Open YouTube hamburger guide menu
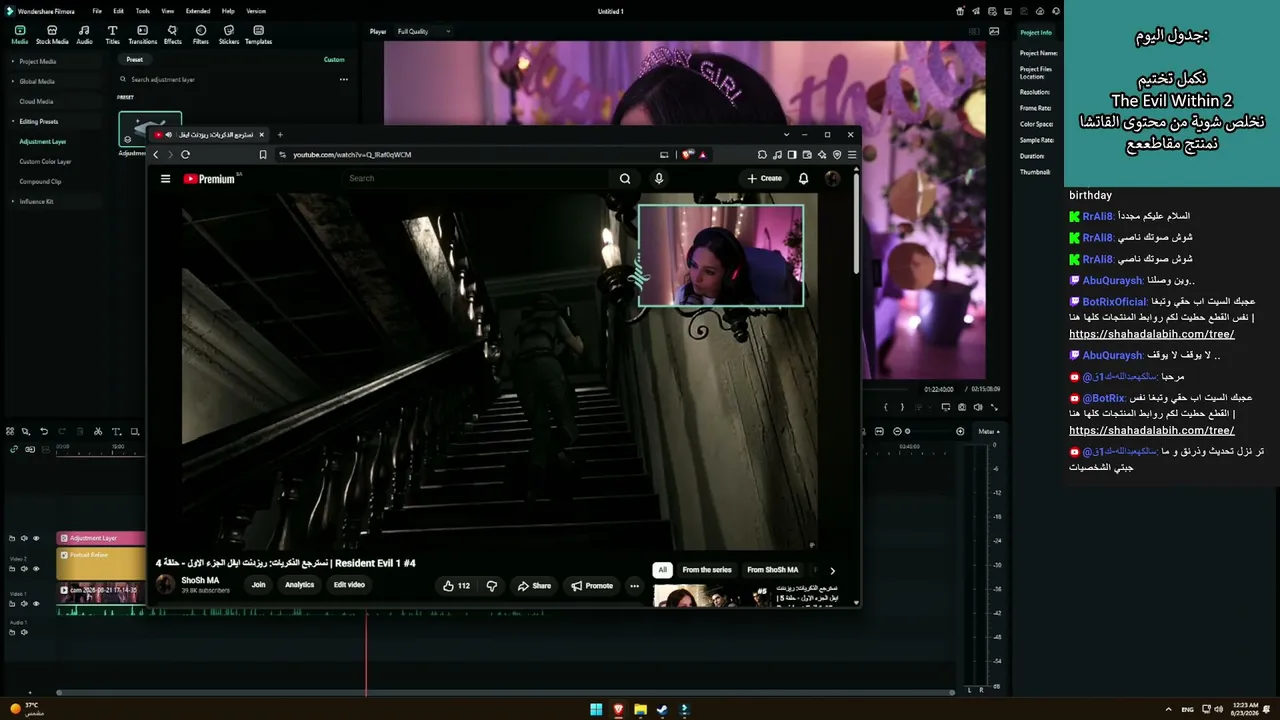The height and width of the screenshot is (720, 1280). (x=165, y=179)
